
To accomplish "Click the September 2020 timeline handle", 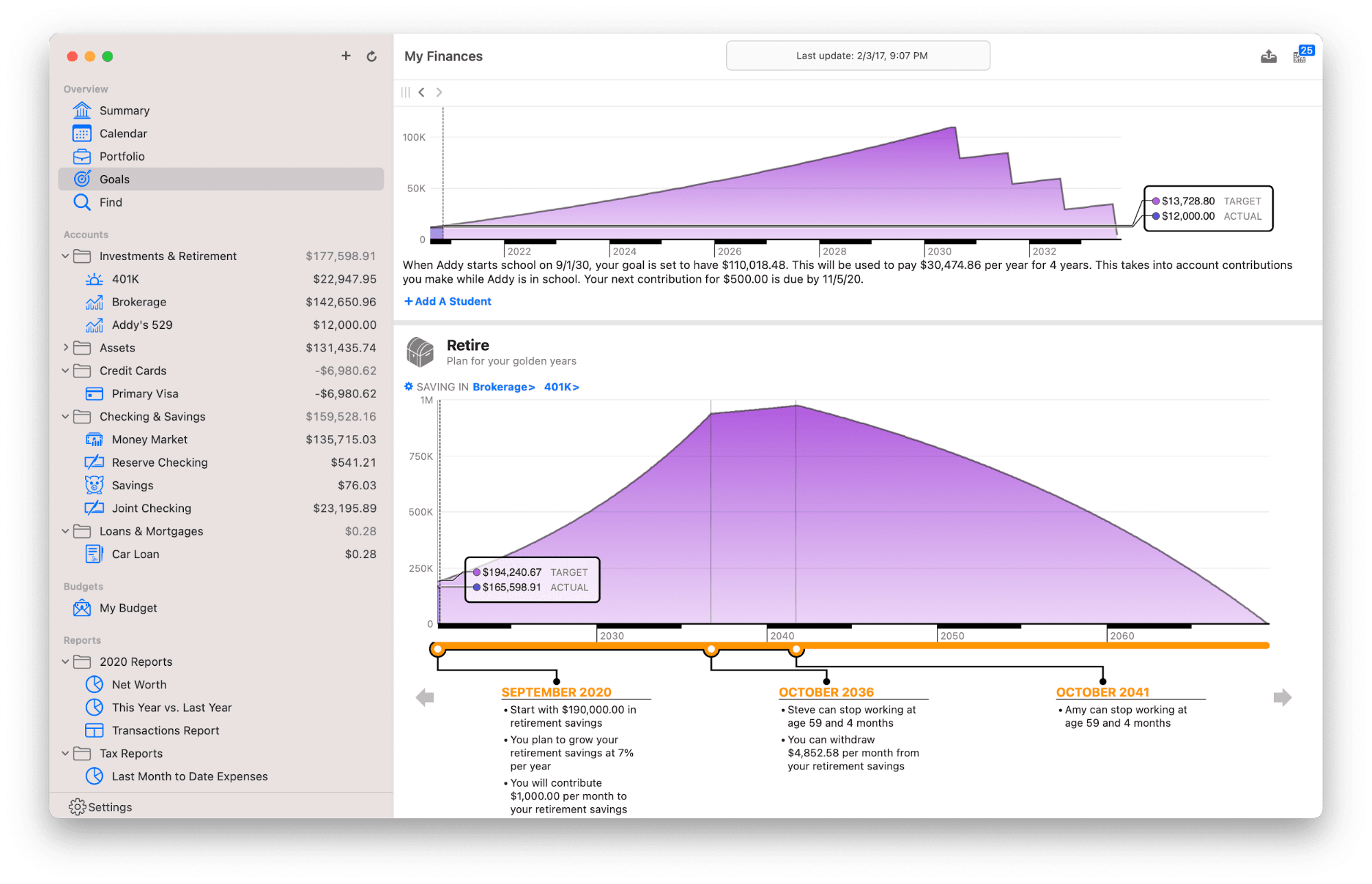I will pyautogui.click(x=437, y=649).
